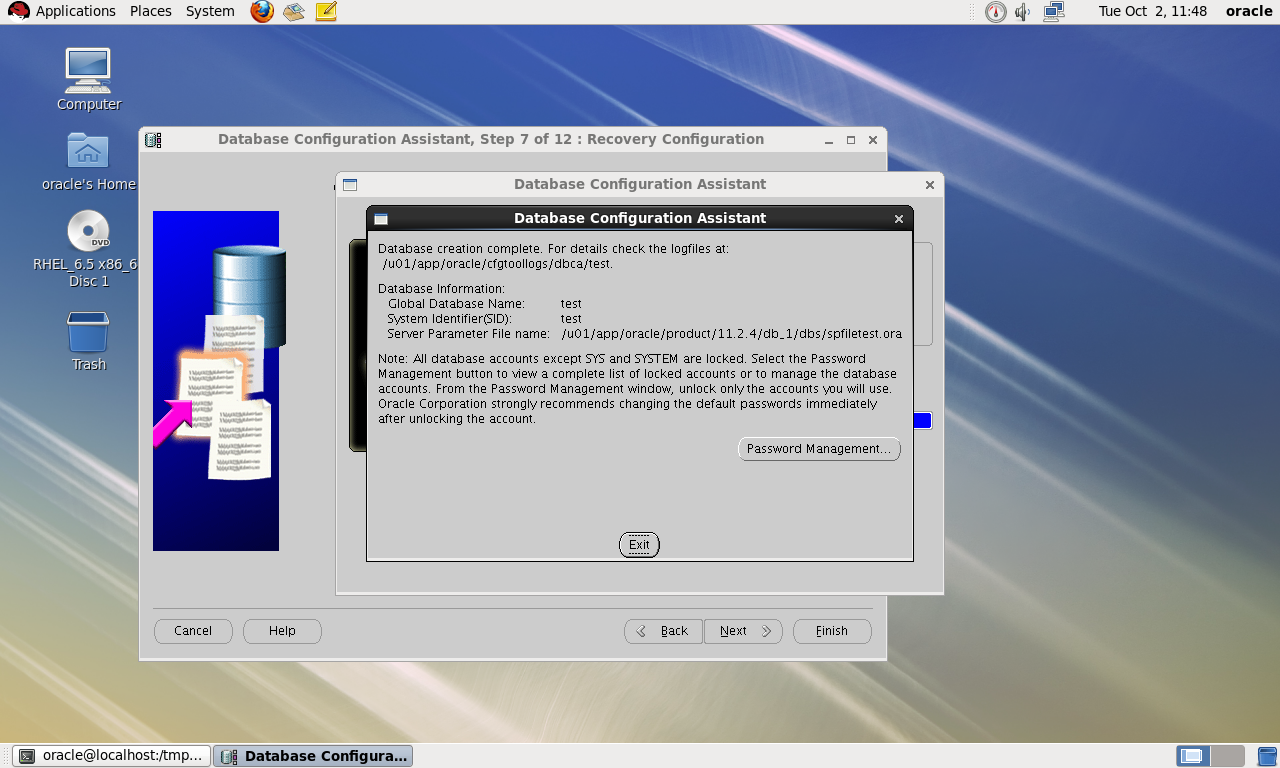Switch to the first workspace in the pager
Image resolution: width=1280 pixels, height=768 pixels.
(x=1192, y=756)
